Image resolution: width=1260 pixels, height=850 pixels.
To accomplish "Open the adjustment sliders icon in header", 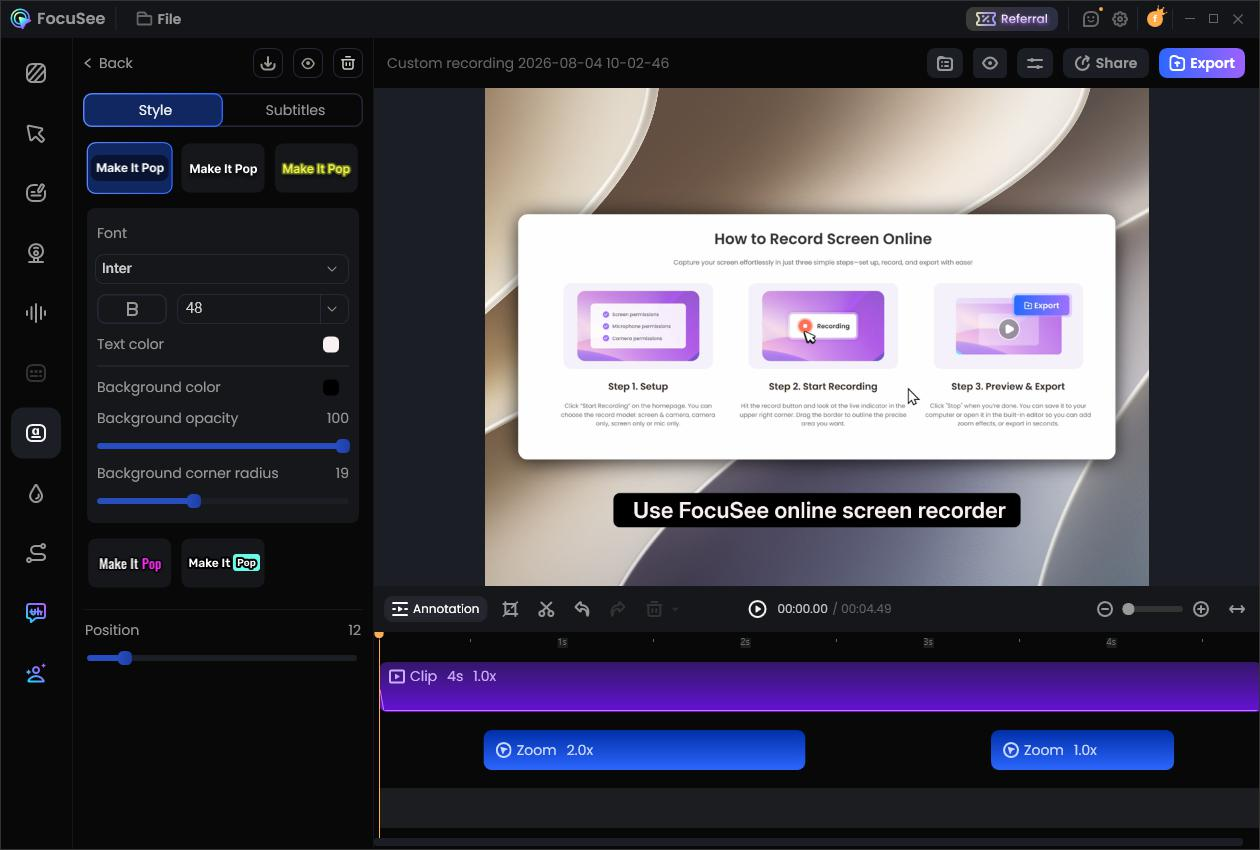I will pos(1035,63).
